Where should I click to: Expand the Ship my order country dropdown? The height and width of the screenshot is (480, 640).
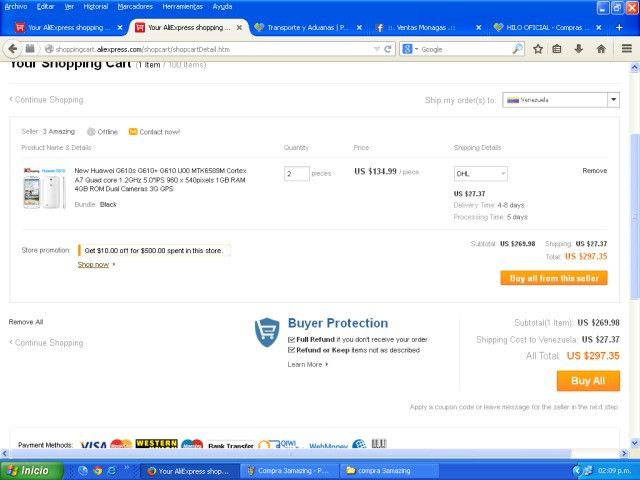coord(613,100)
